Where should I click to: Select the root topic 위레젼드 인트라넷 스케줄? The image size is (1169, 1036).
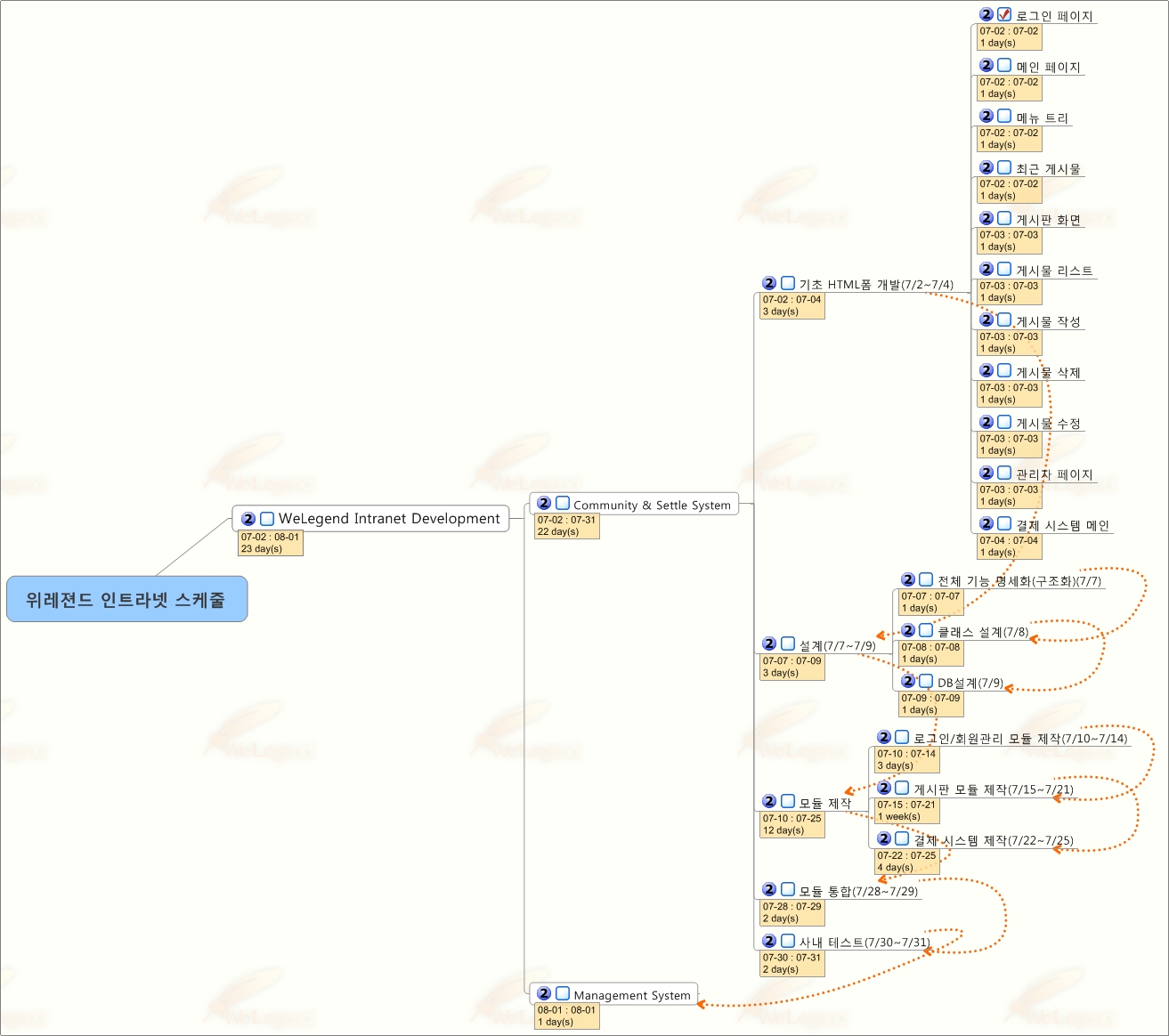click(x=126, y=599)
